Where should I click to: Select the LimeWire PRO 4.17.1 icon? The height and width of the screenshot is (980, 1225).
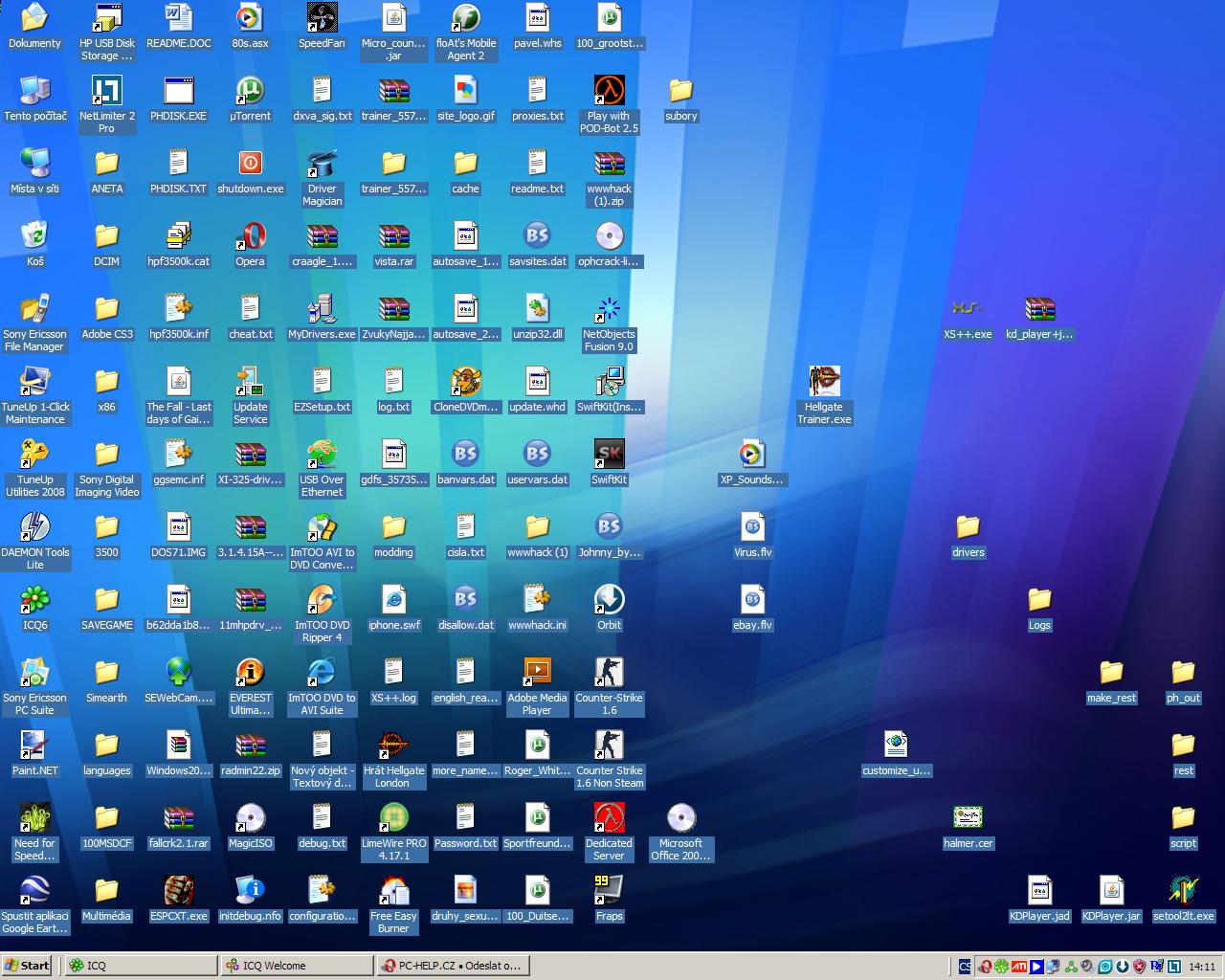[x=393, y=819]
